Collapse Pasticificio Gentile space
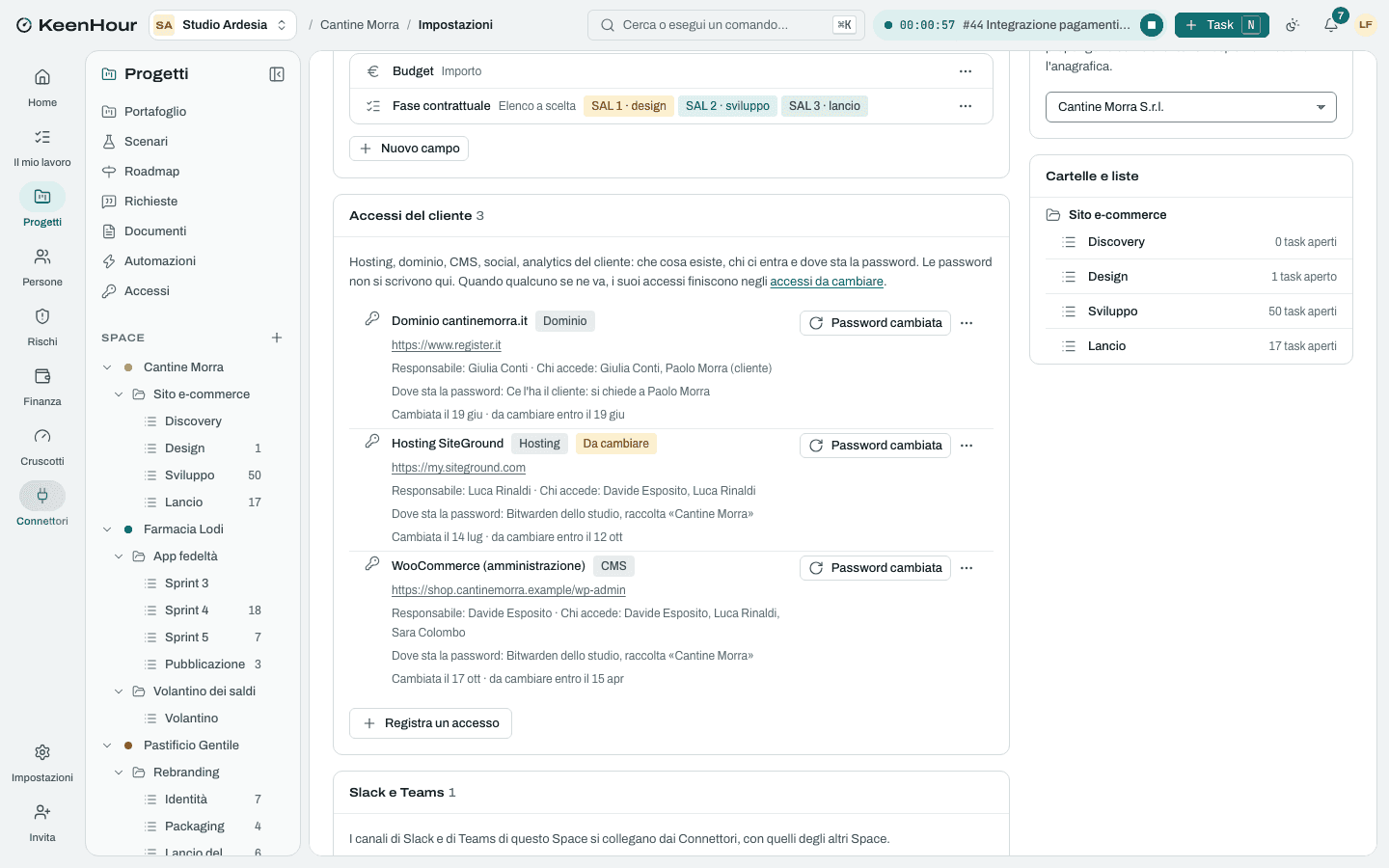The height and width of the screenshot is (868, 1389). (x=107, y=746)
